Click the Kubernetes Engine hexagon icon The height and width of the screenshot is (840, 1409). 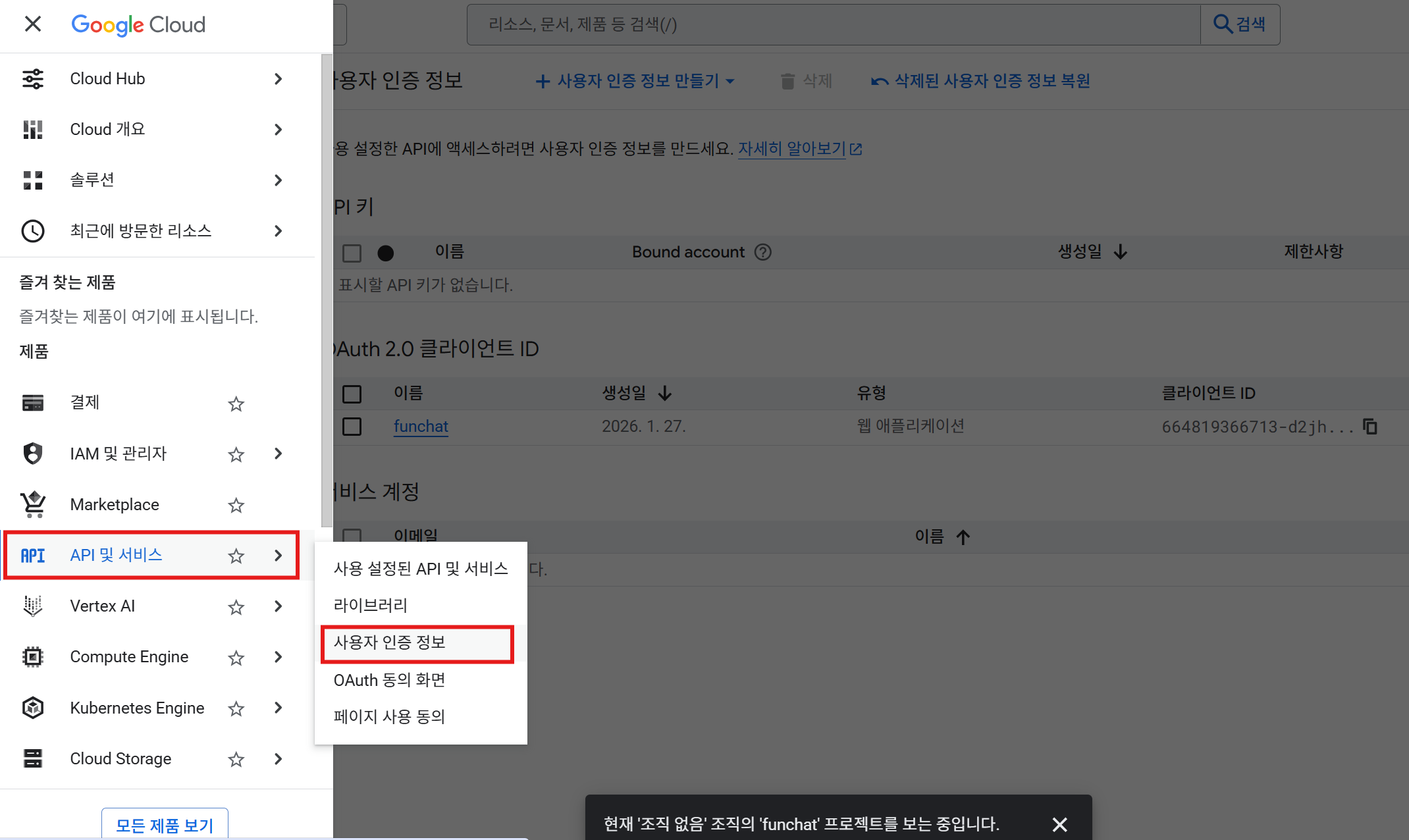(33, 708)
